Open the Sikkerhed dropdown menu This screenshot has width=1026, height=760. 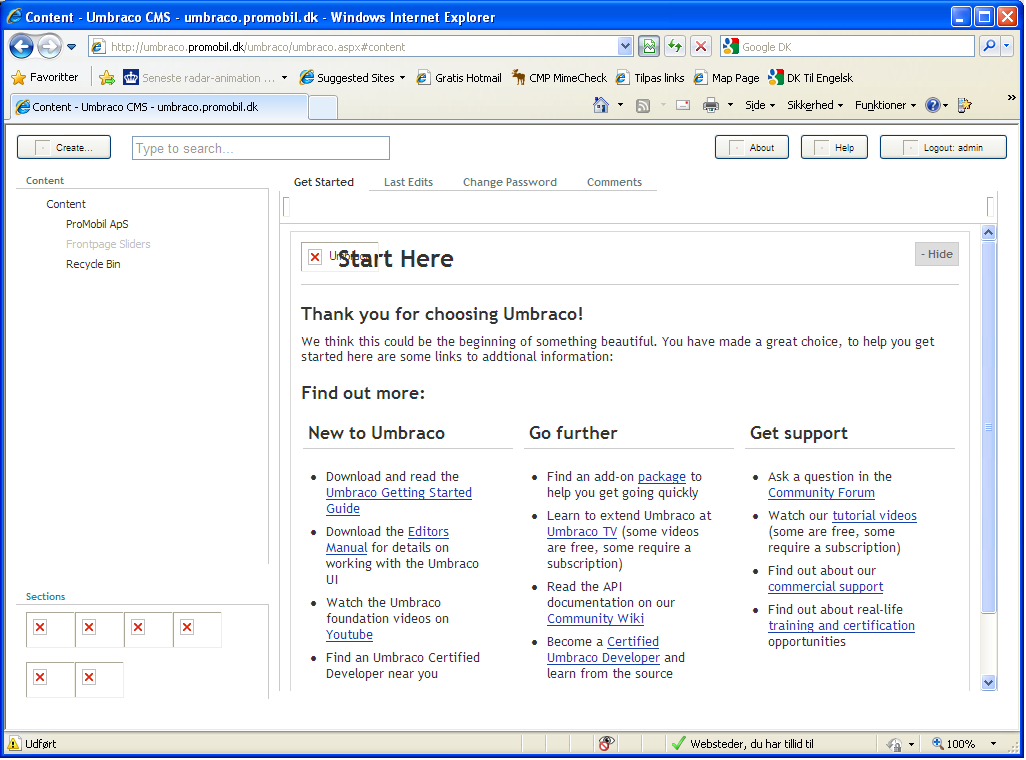pos(814,105)
